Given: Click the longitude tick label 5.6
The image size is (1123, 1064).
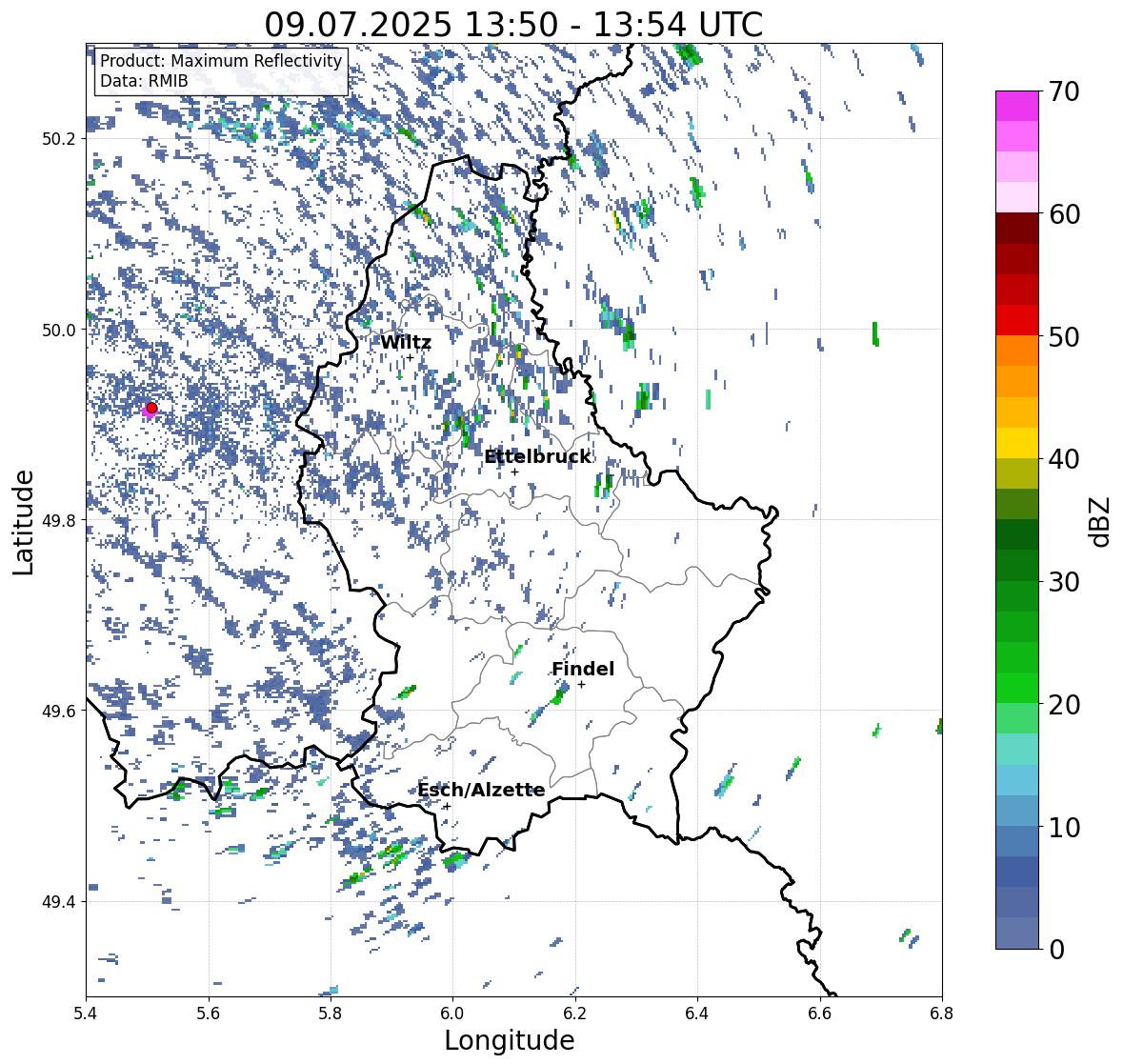Looking at the screenshot, I should (x=209, y=1014).
